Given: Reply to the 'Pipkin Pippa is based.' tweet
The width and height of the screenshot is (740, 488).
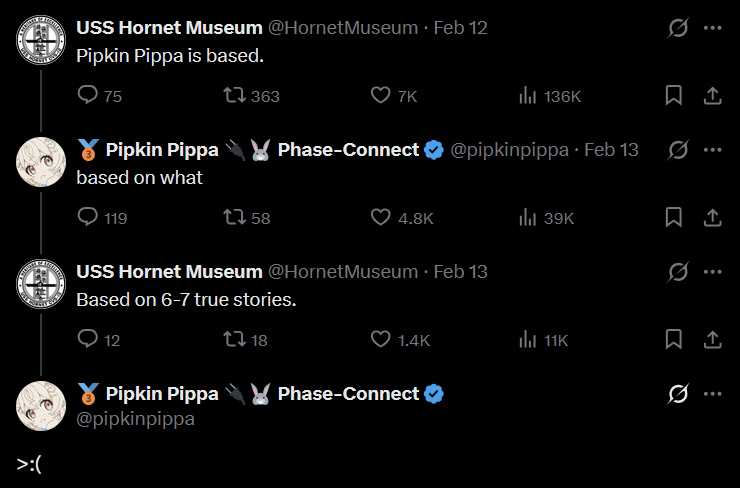Looking at the screenshot, I should coord(88,96).
